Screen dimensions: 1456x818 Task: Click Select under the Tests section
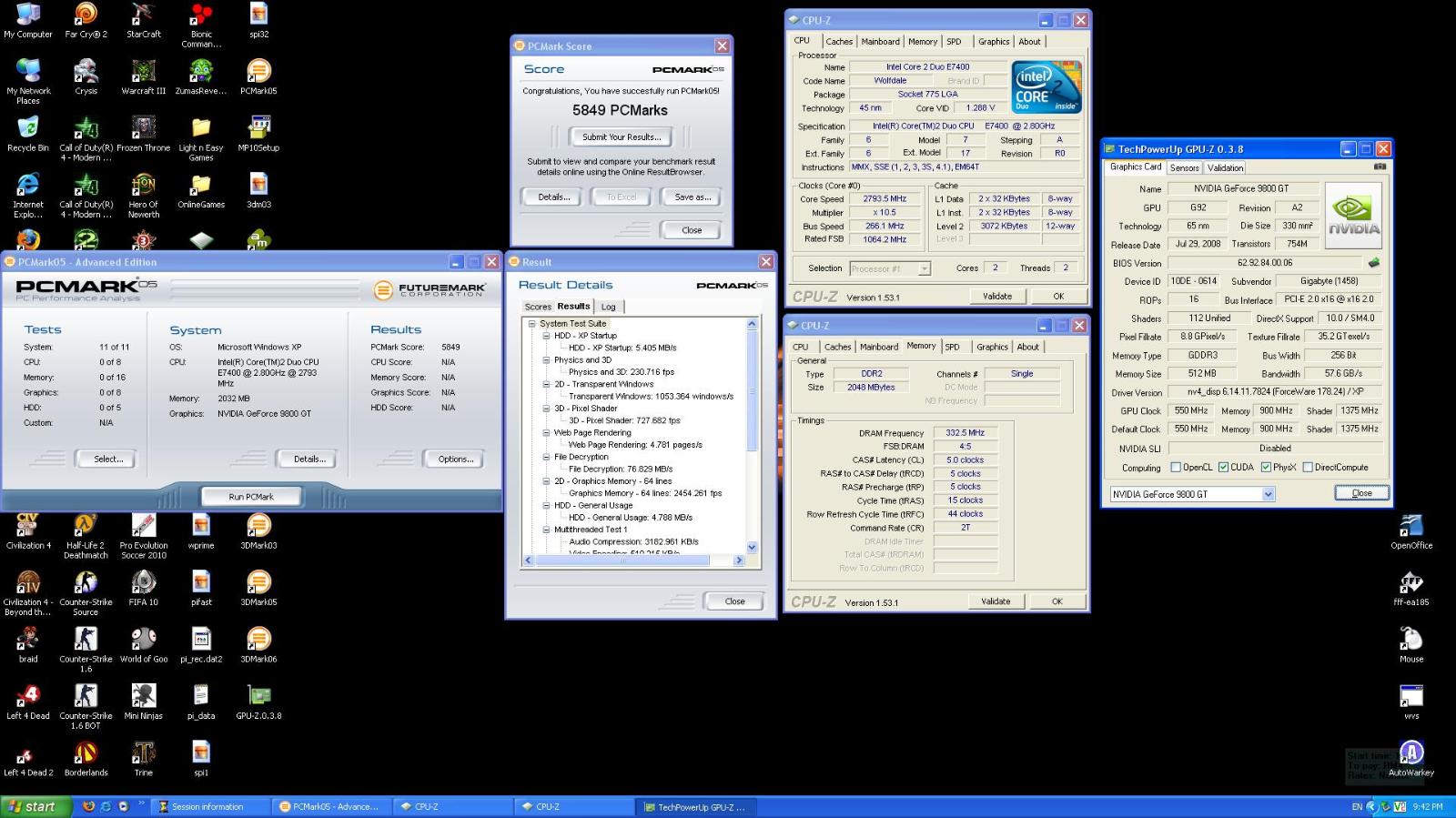click(108, 459)
